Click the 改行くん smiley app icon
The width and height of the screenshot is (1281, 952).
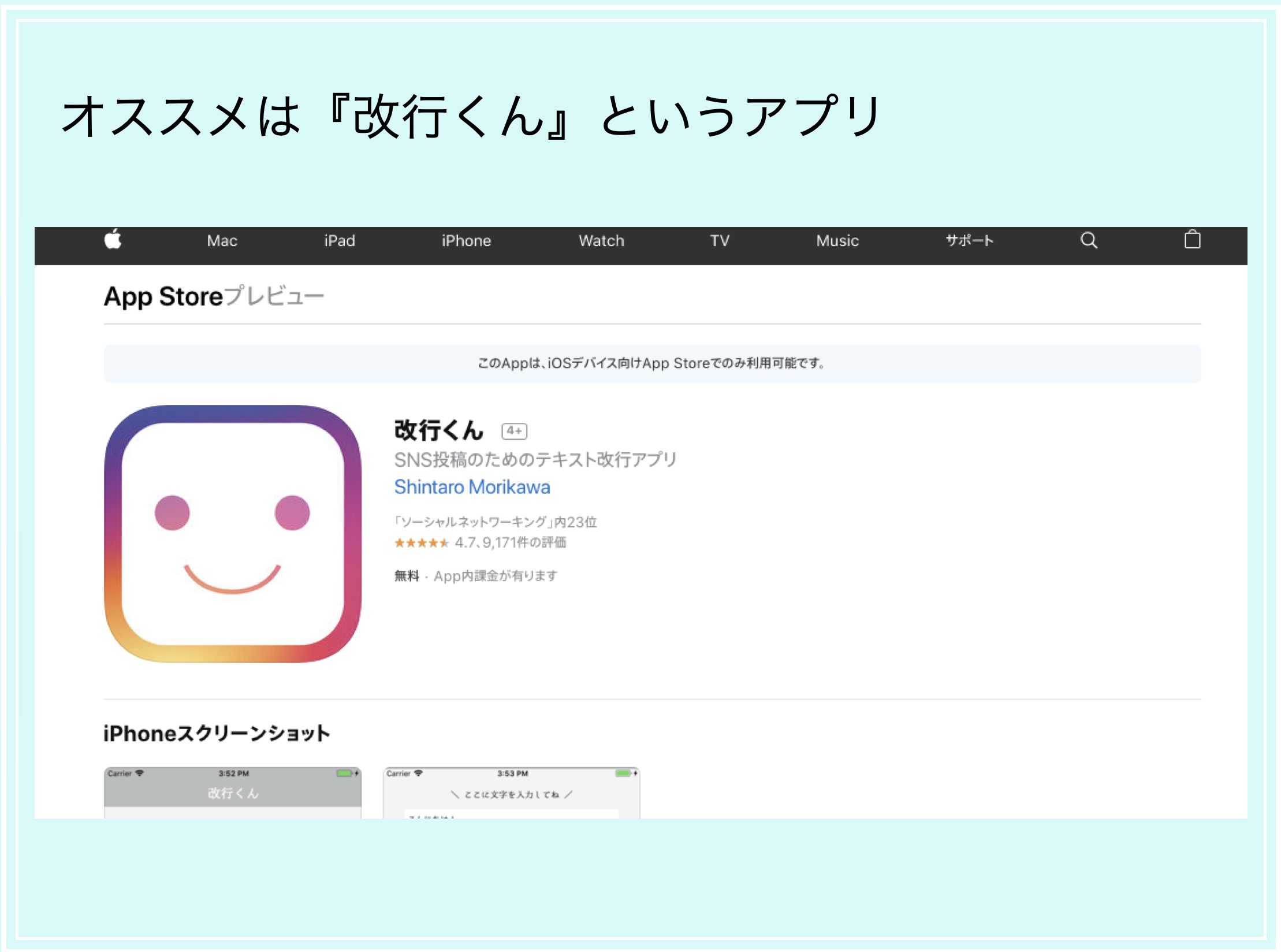click(x=233, y=533)
